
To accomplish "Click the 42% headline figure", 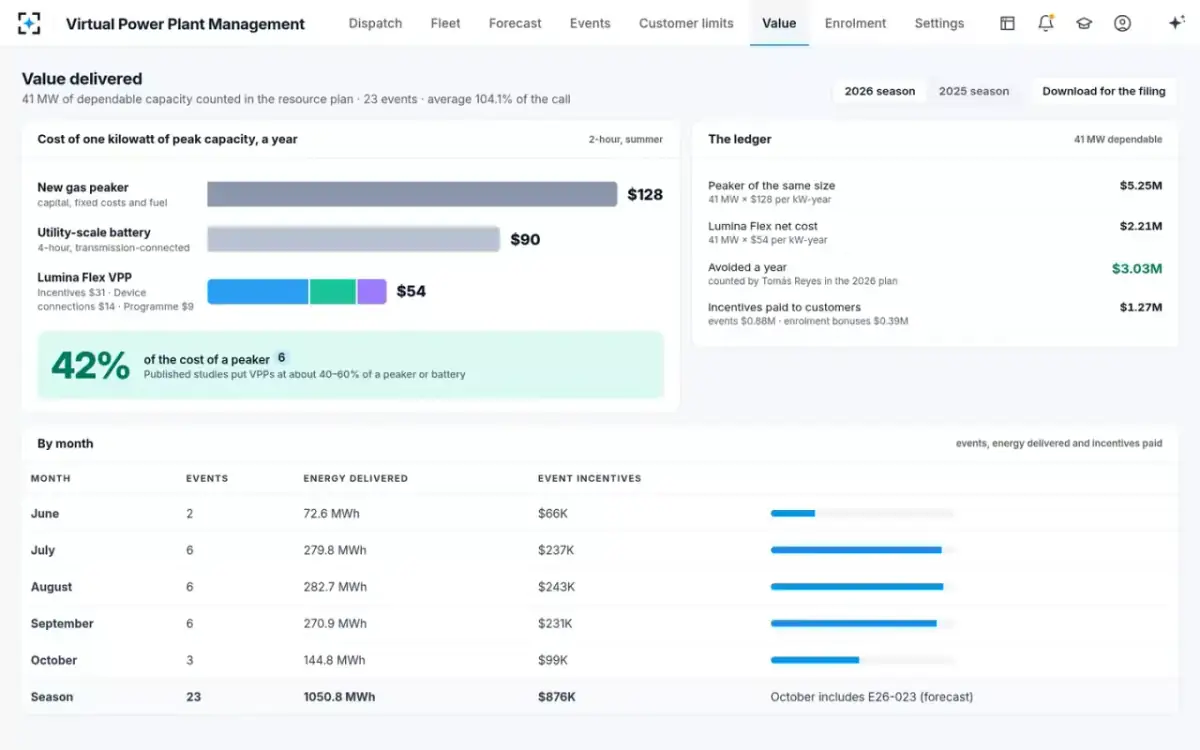I will pos(90,365).
